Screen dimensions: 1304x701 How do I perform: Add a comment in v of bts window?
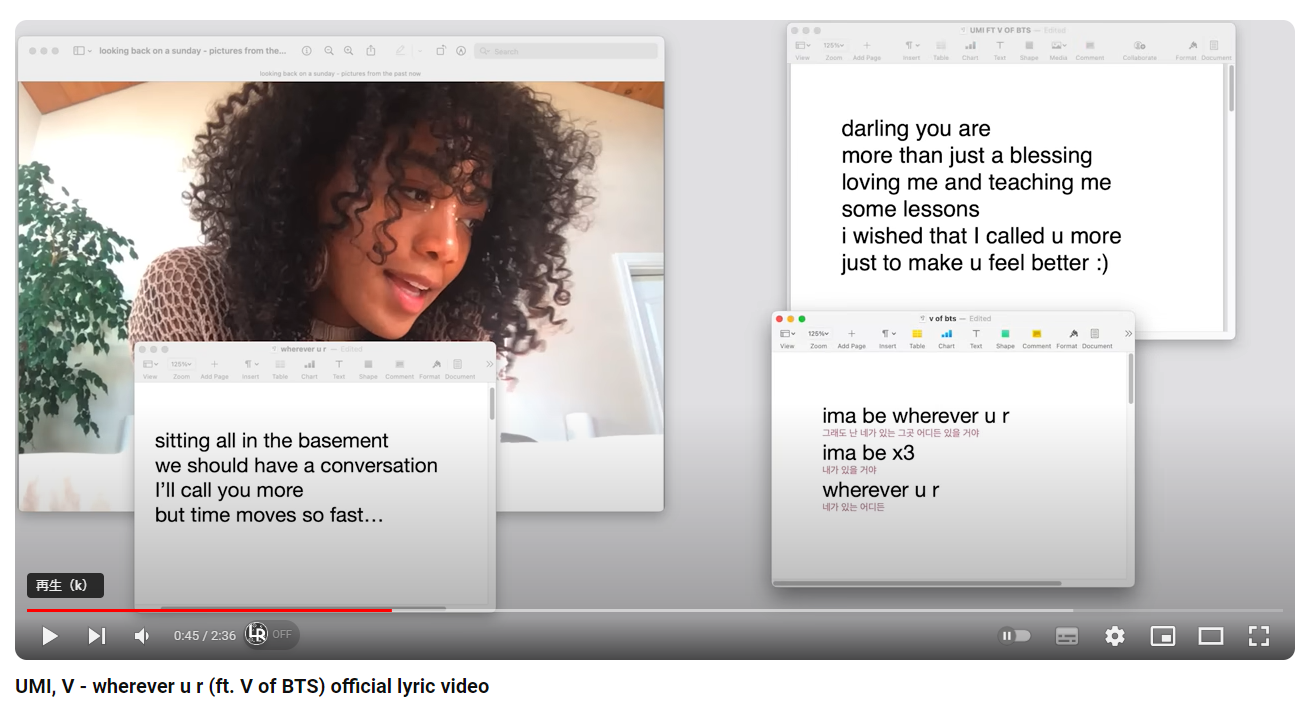point(1037,338)
